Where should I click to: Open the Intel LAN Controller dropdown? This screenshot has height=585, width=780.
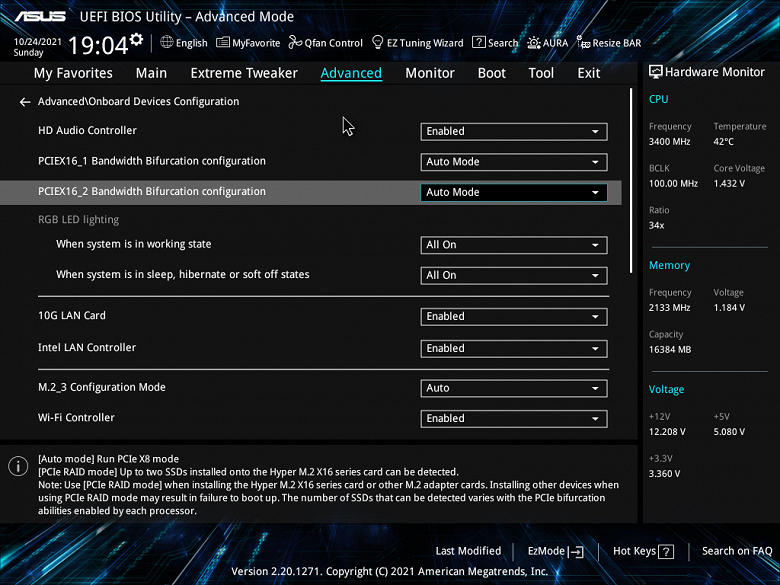click(x=514, y=348)
